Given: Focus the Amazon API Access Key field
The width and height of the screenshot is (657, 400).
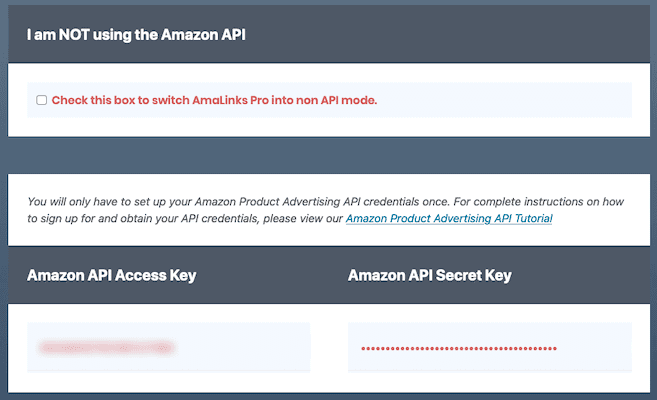Looking at the screenshot, I should pos(168,348).
